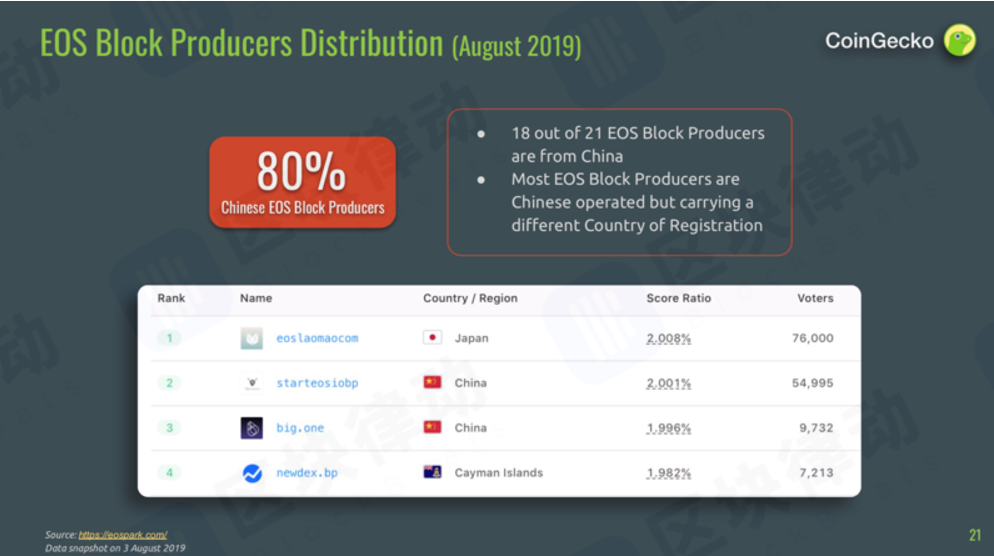Click the newdex.bp blue logo icon
Viewport: 994px width, 556px height.
252,473
